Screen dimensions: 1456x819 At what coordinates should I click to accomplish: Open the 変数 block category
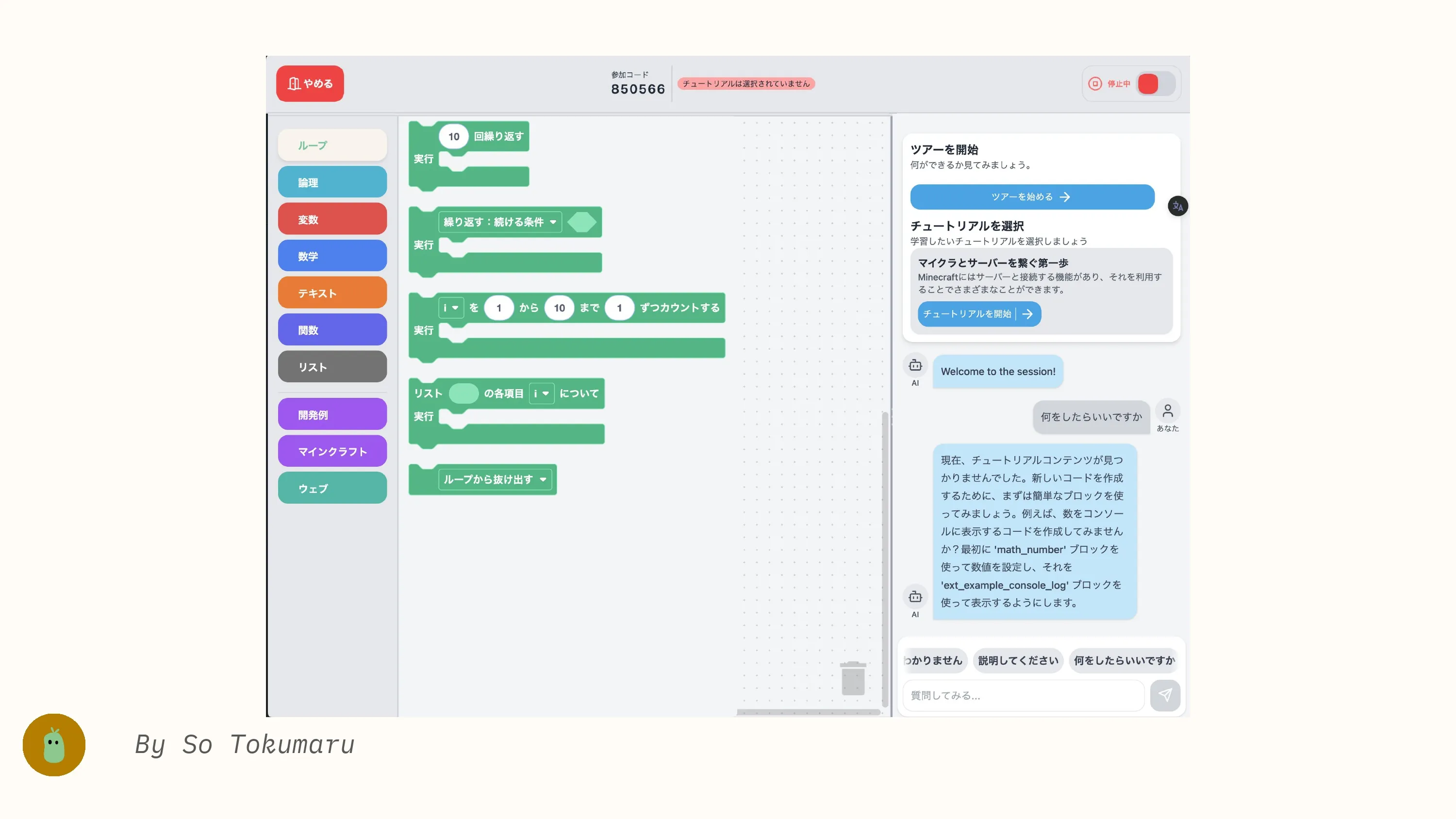coord(332,219)
